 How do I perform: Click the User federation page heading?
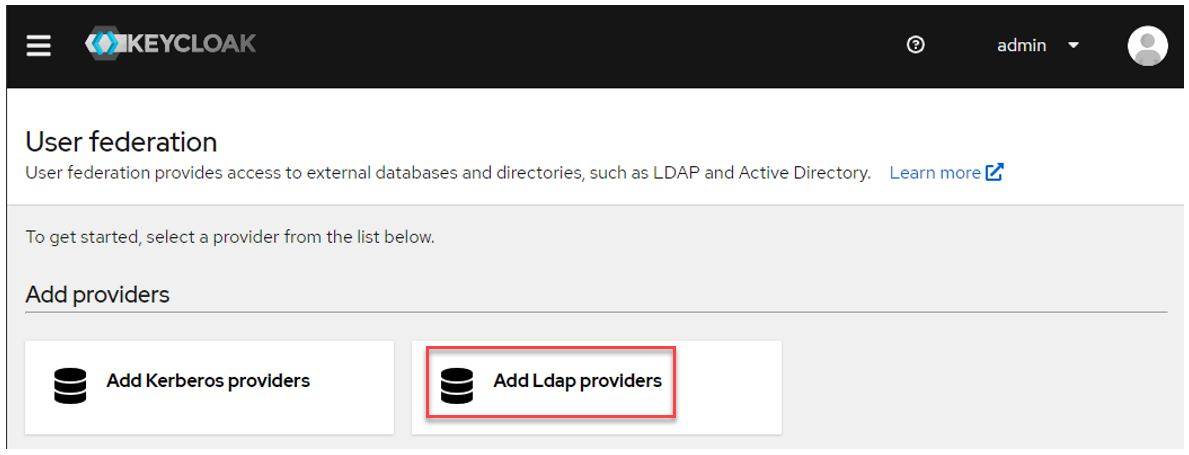tap(121, 141)
